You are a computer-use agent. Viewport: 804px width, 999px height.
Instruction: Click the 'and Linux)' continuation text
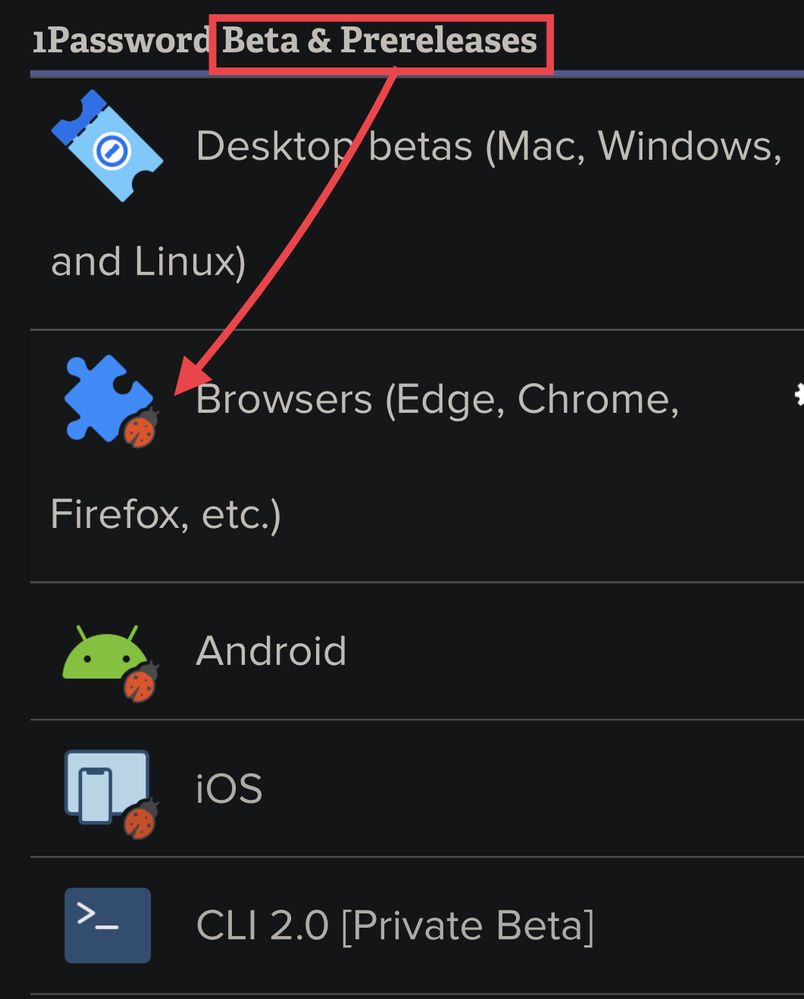tap(148, 262)
